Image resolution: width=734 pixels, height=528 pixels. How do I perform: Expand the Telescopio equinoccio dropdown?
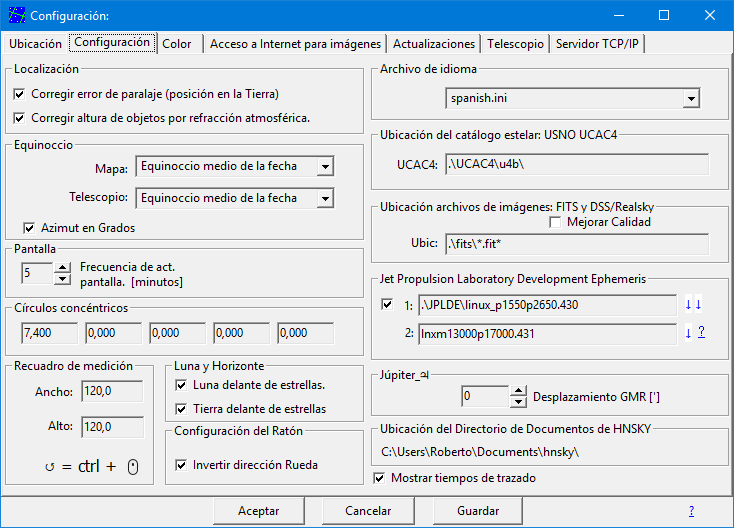click(323, 199)
